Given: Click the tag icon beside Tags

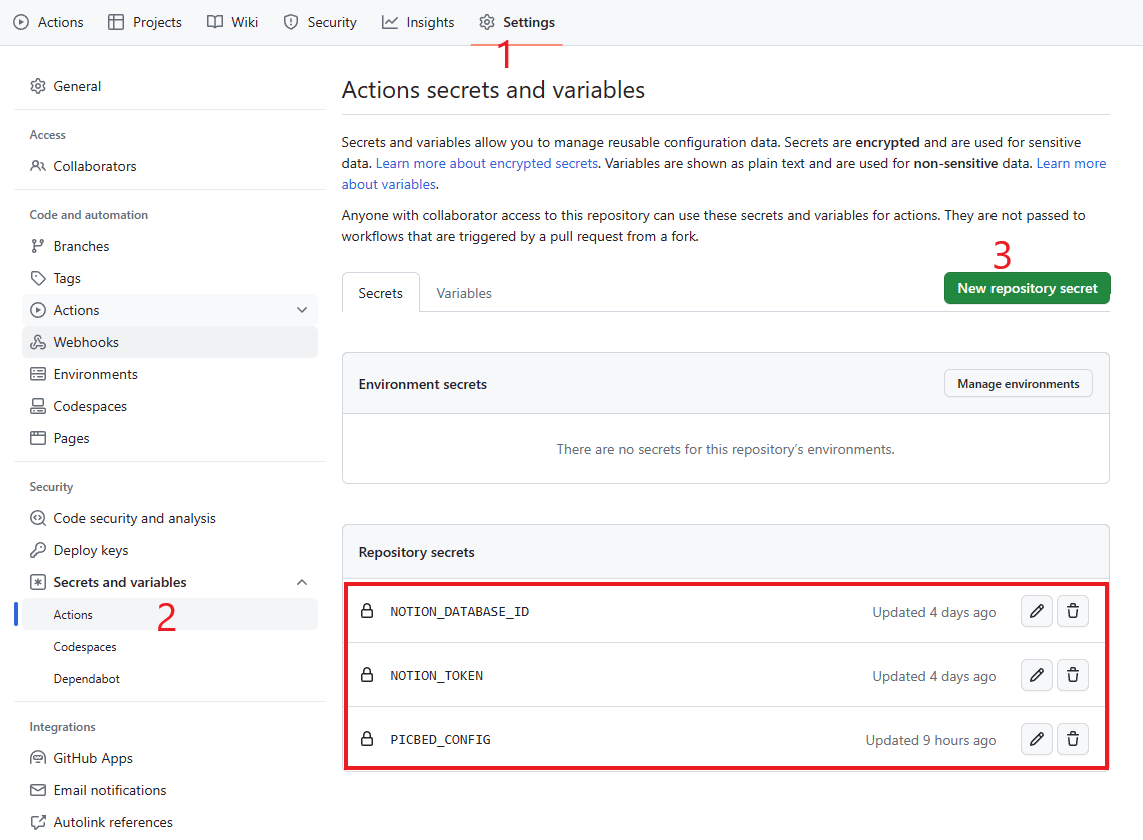Looking at the screenshot, I should point(38,278).
